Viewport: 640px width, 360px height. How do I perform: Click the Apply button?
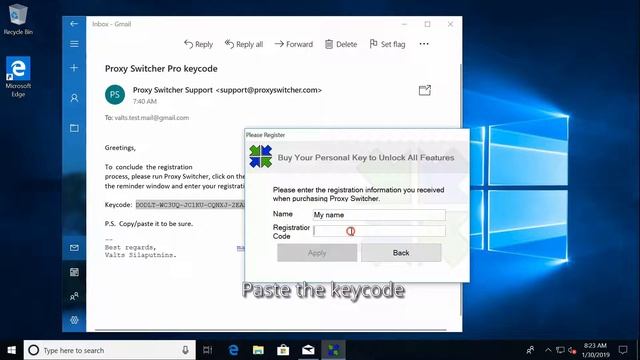click(x=317, y=253)
